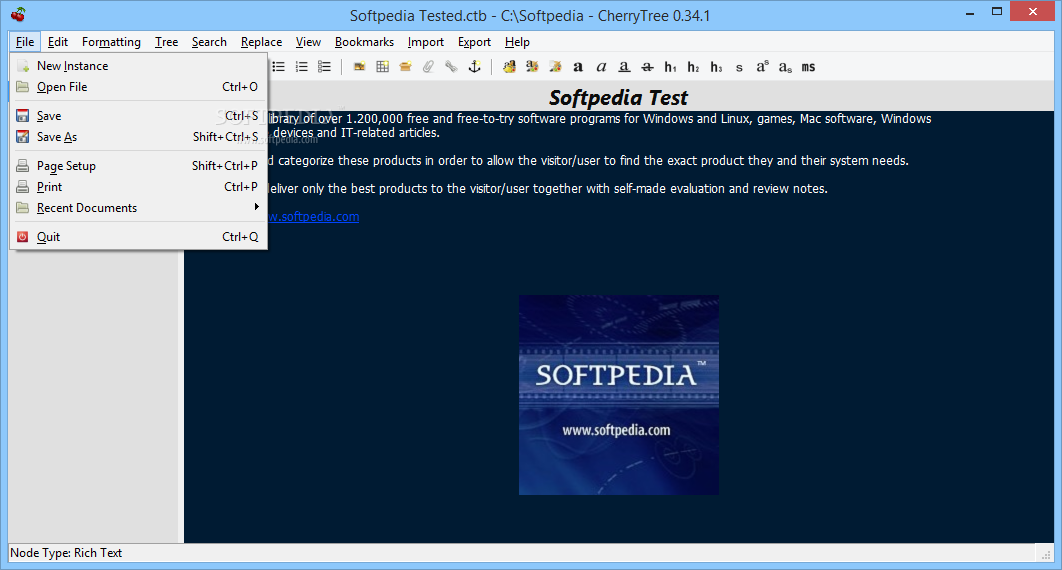Follow the softpedia.com hyperlink in text
This screenshot has width=1062, height=570.
pos(314,217)
